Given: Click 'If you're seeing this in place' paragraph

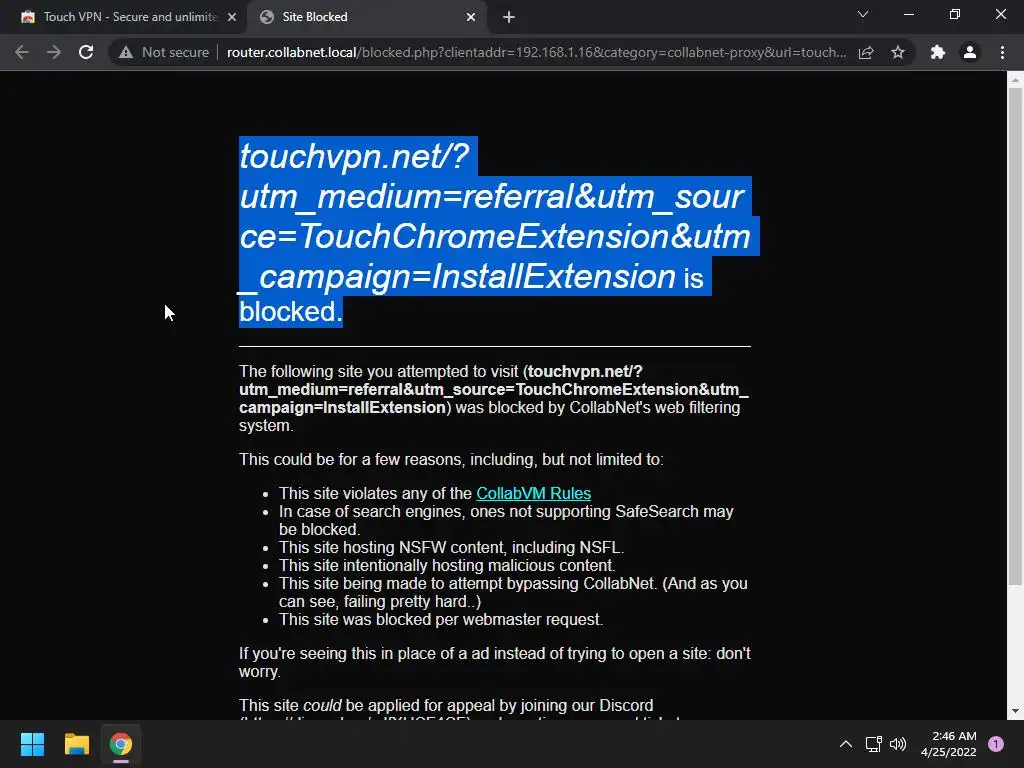Looking at the screenshot, I should pos(494,662).
